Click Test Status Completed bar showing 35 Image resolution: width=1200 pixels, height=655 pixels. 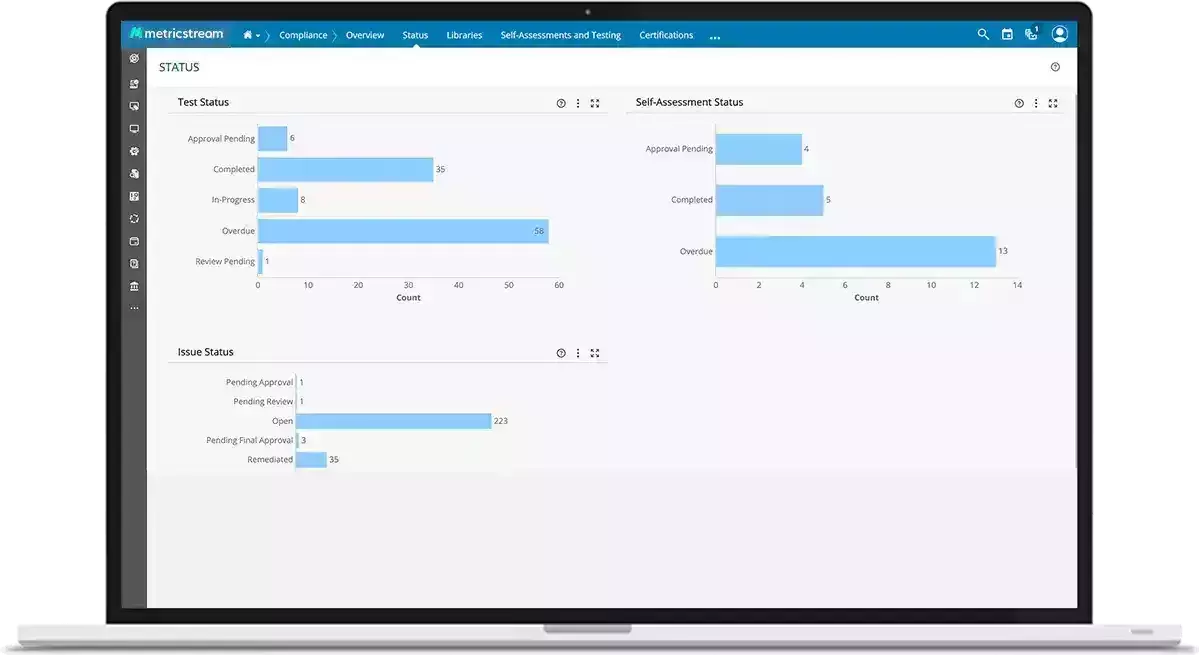pos(346,169)
